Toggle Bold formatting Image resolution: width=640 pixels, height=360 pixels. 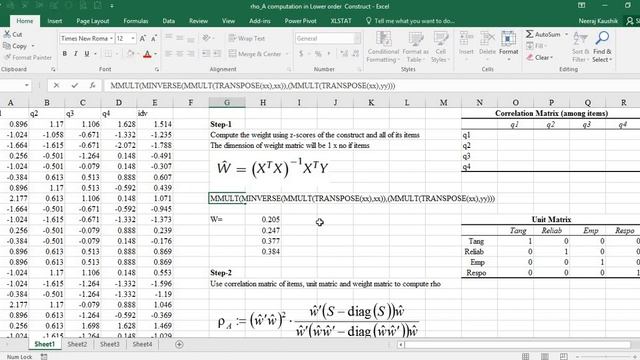point(64,53)
